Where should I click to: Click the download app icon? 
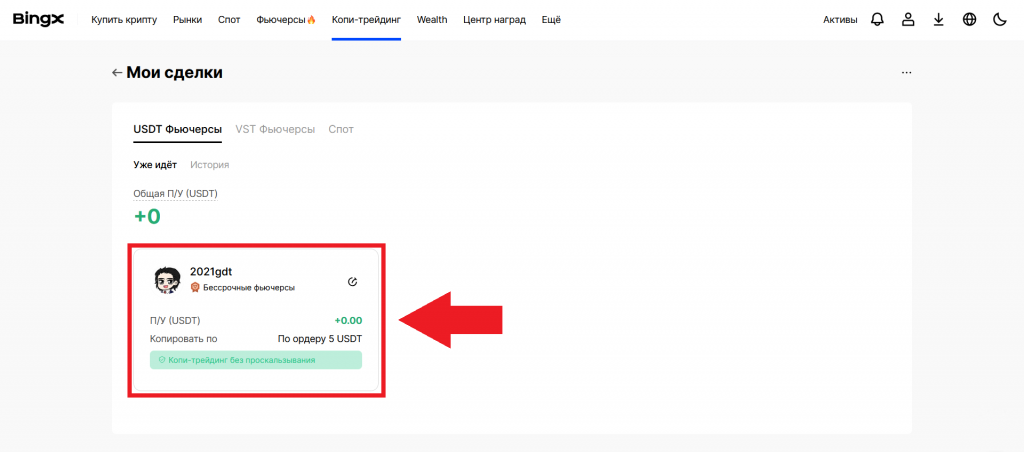coord(938,20)
